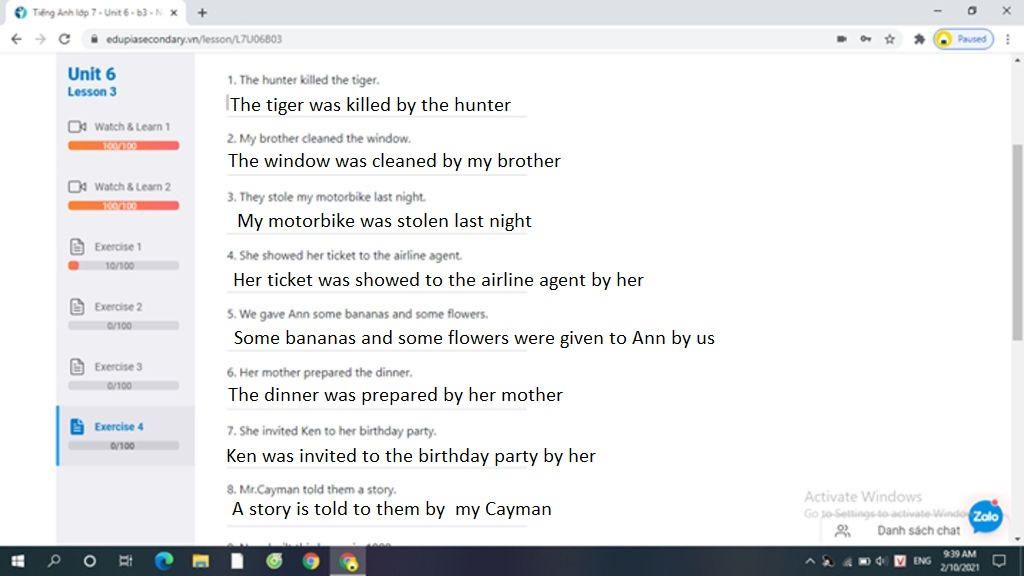The width and height of the screenshot is (1024, 576).
Task: Select Exercise 2 in the sidebar
Action: point(118,307)
